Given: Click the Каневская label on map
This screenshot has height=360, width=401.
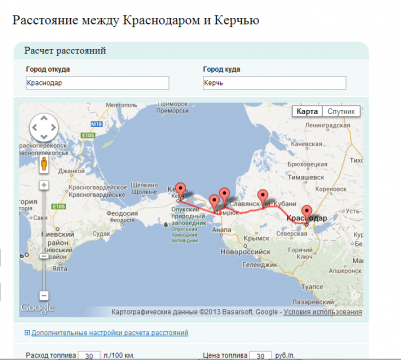Looking at the screenshot, I should point(306,144).
